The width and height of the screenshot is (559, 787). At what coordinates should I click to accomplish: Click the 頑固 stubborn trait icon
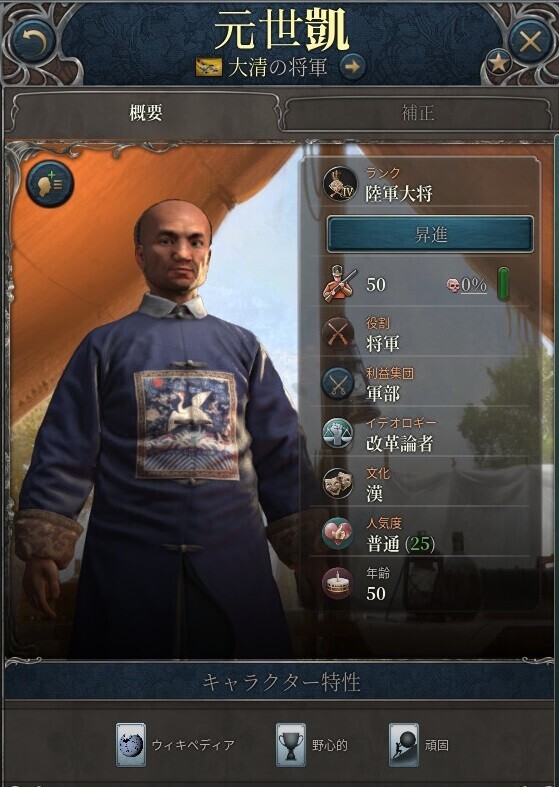(404, 745)
